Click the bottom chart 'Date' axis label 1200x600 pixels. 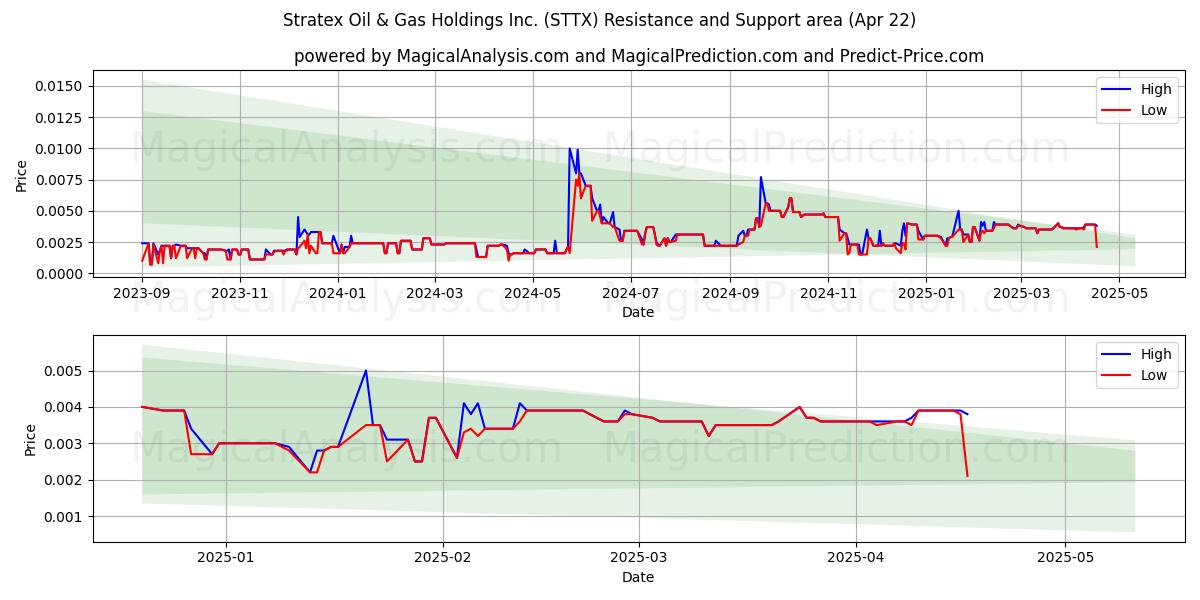coord(638,577)
